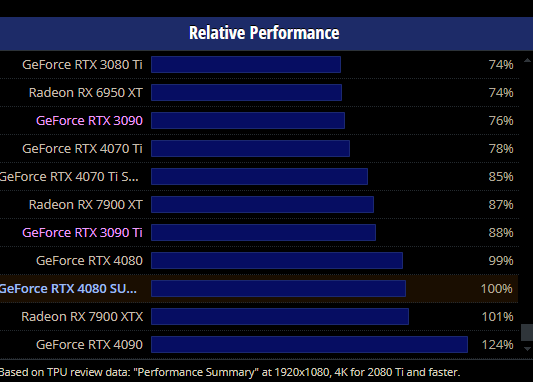
Task: Click the RTX 4080 99% performance bar
Action: click(x=277, y=261)
